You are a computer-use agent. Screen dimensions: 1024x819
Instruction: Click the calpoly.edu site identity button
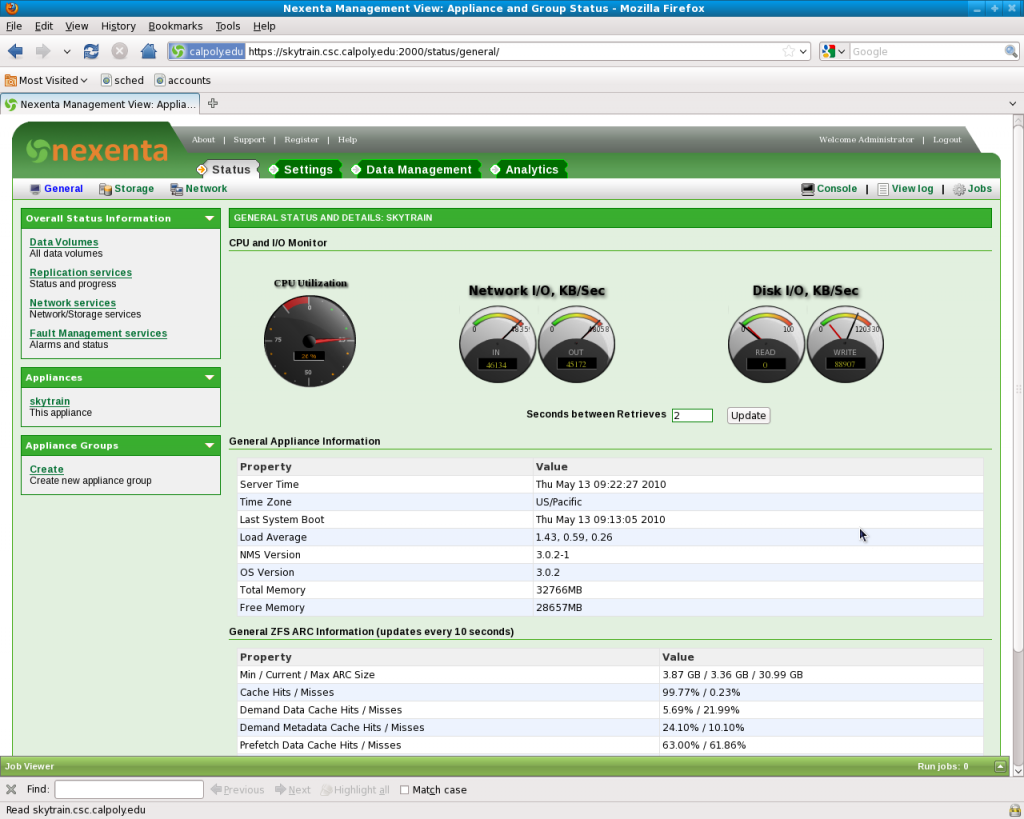tap(207, 52)
